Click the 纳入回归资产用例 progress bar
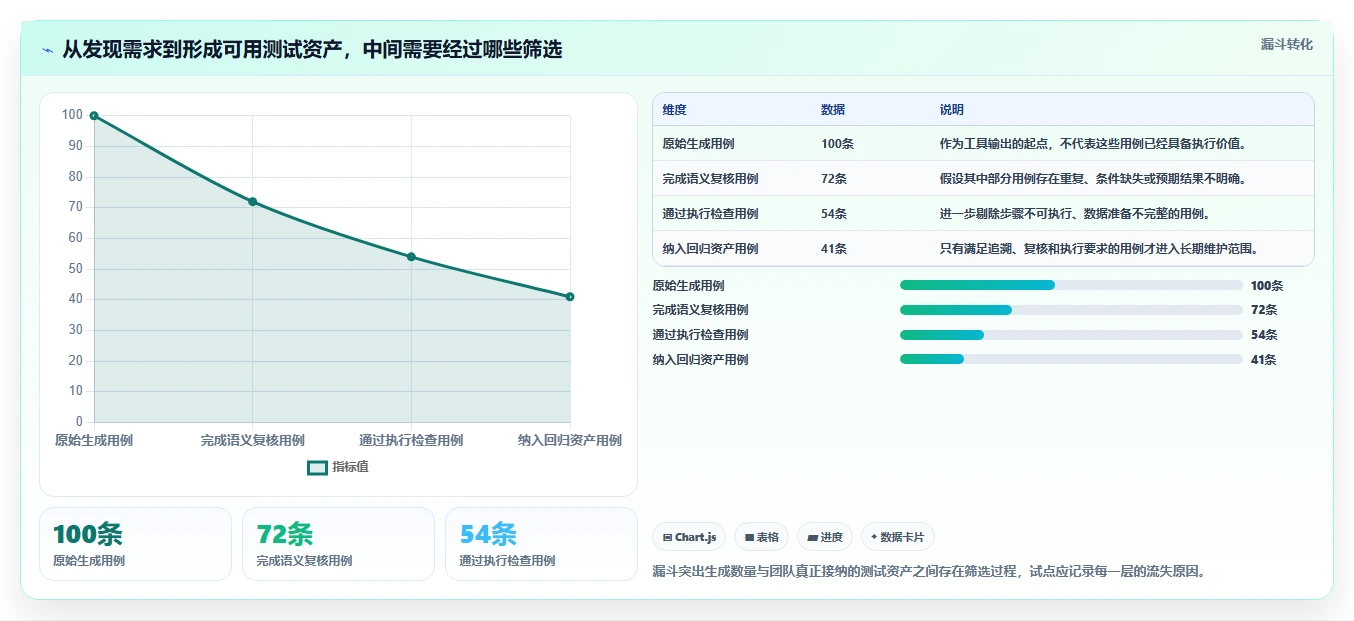This screenshot has height=621, width=1354. point(1071,360)
